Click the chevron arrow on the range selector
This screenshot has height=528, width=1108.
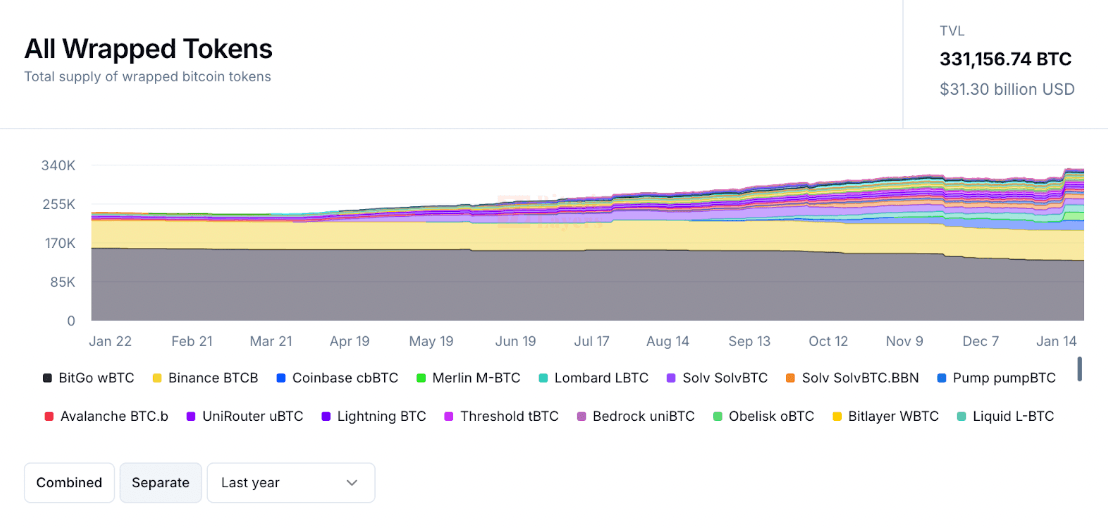coord(352,482)
